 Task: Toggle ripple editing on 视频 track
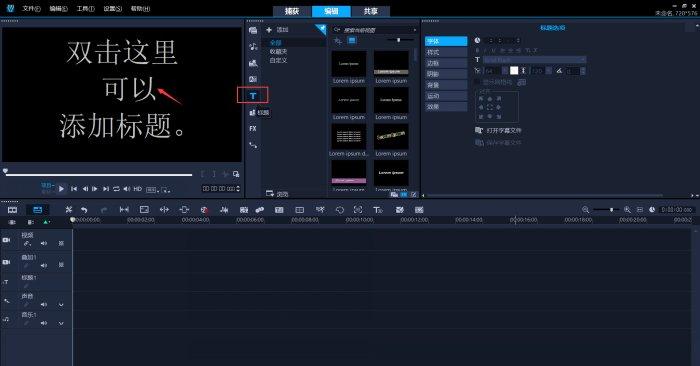pos(27,243)
